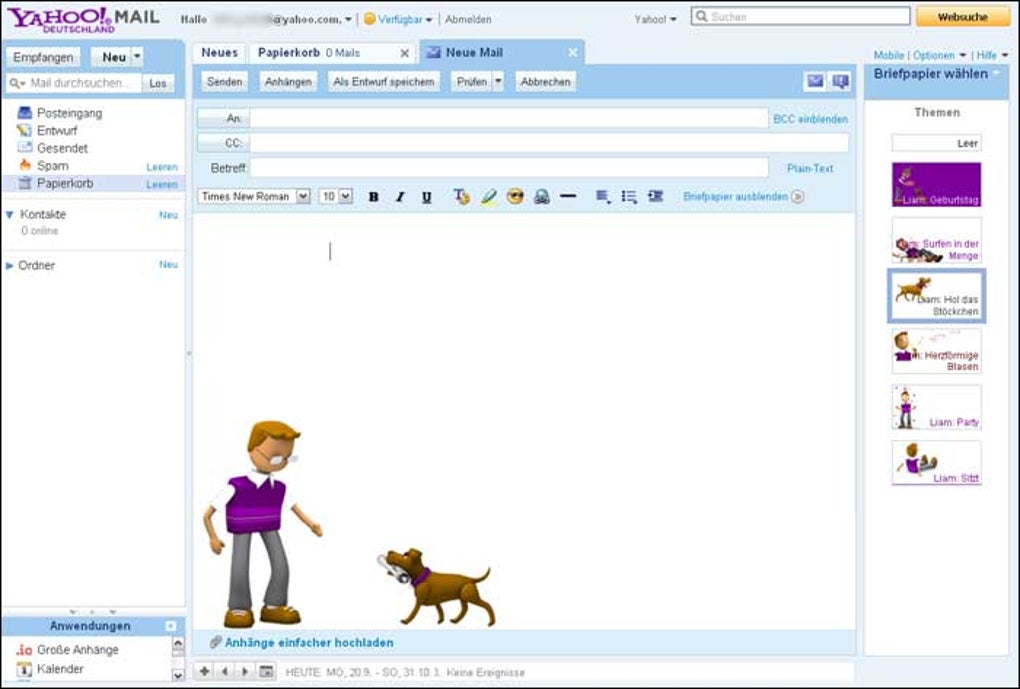Apply italic formatting to message text
This screenshot has height=689, width=1020.
tap(401, 198)
